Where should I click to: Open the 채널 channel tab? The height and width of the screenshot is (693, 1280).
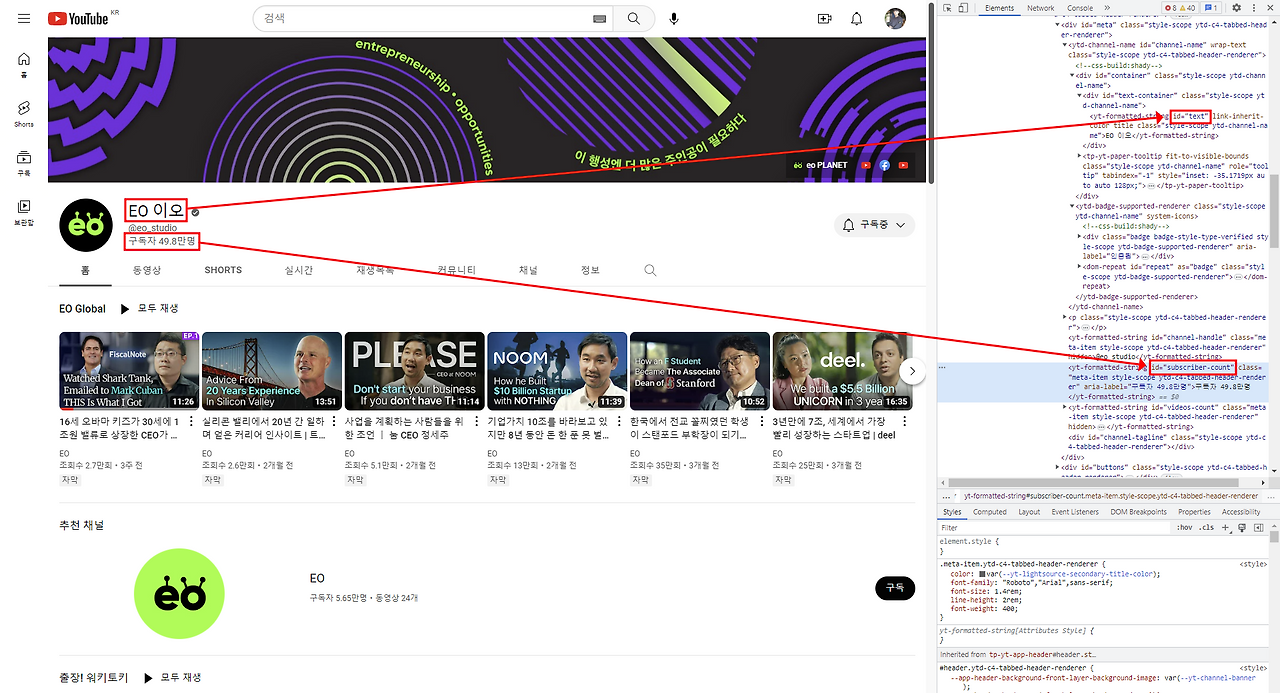(x=528, y=270)
